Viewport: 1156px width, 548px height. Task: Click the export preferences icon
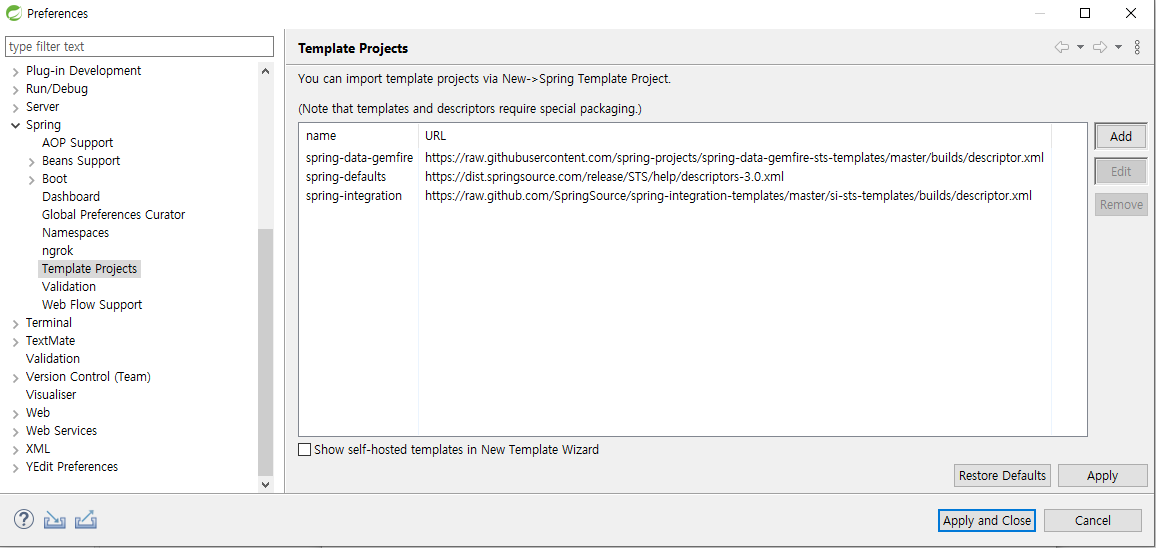(86, 520)
